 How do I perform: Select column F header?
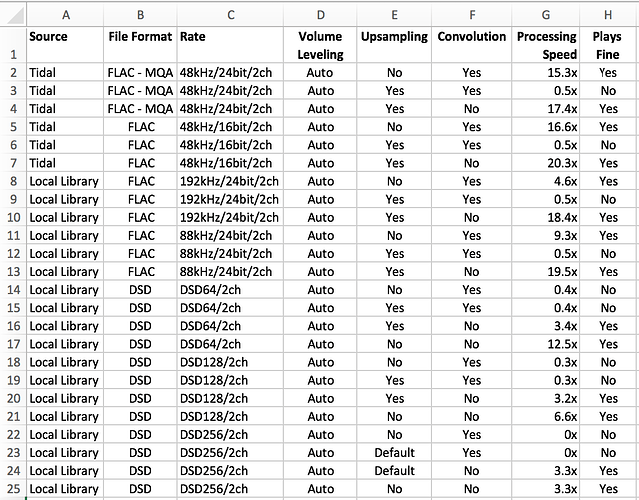click(472, 15)
